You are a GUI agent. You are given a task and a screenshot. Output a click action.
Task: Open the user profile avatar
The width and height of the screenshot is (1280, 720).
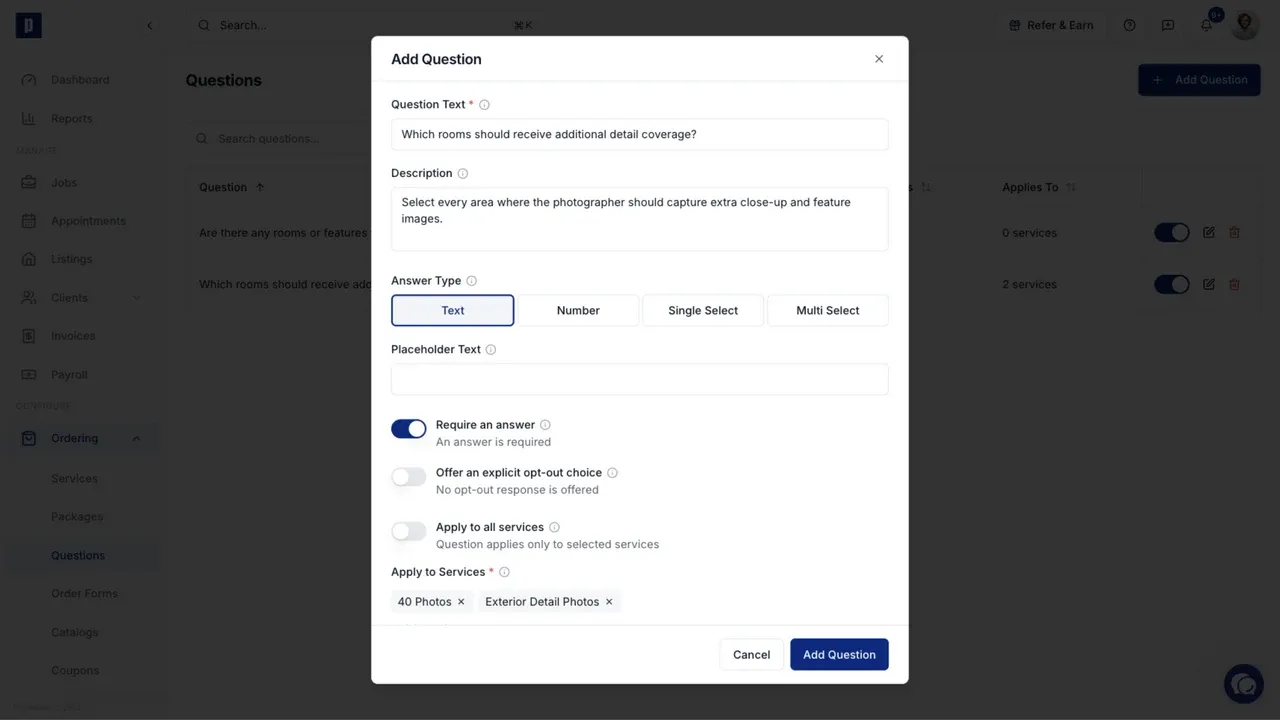(1245, 25)
